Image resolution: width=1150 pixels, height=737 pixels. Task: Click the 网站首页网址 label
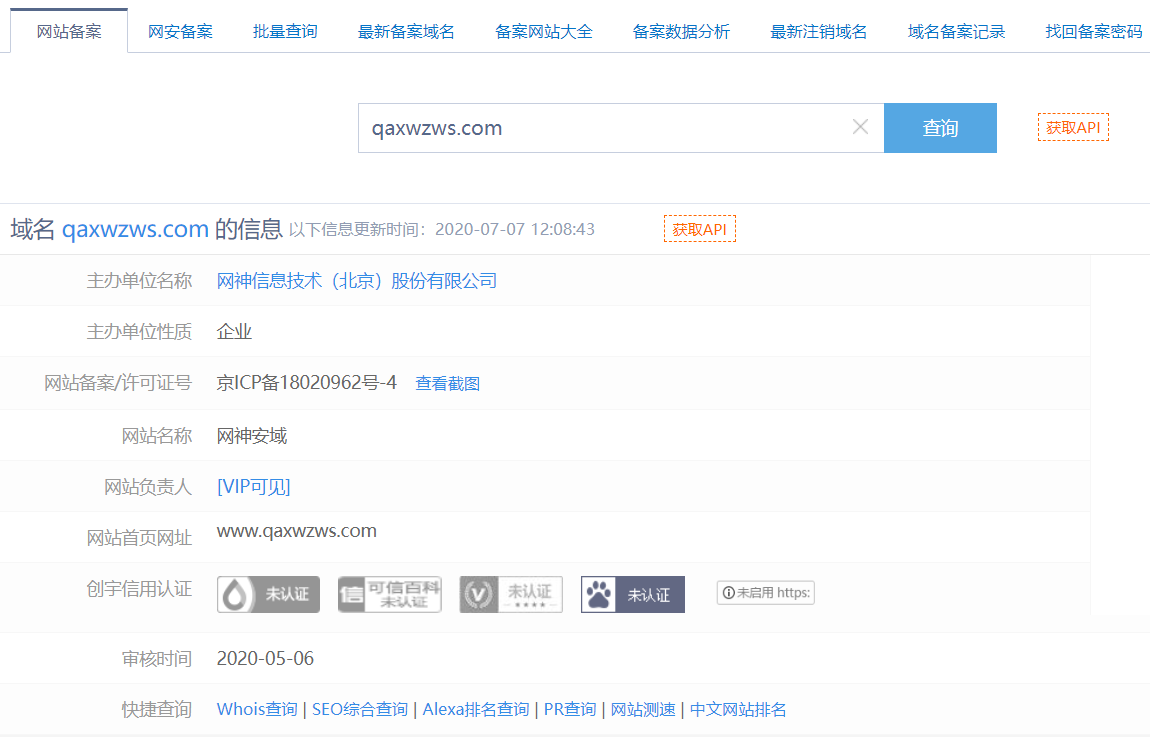[139, 538]
